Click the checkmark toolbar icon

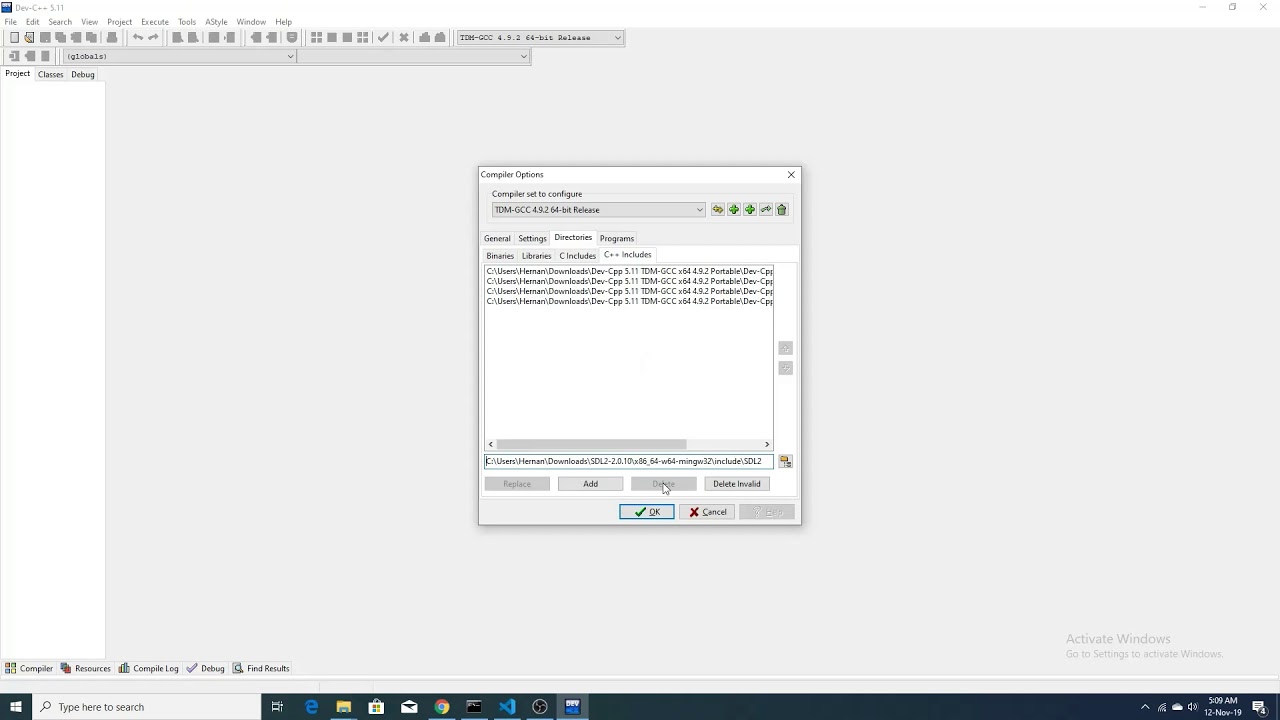click(383, 38)
